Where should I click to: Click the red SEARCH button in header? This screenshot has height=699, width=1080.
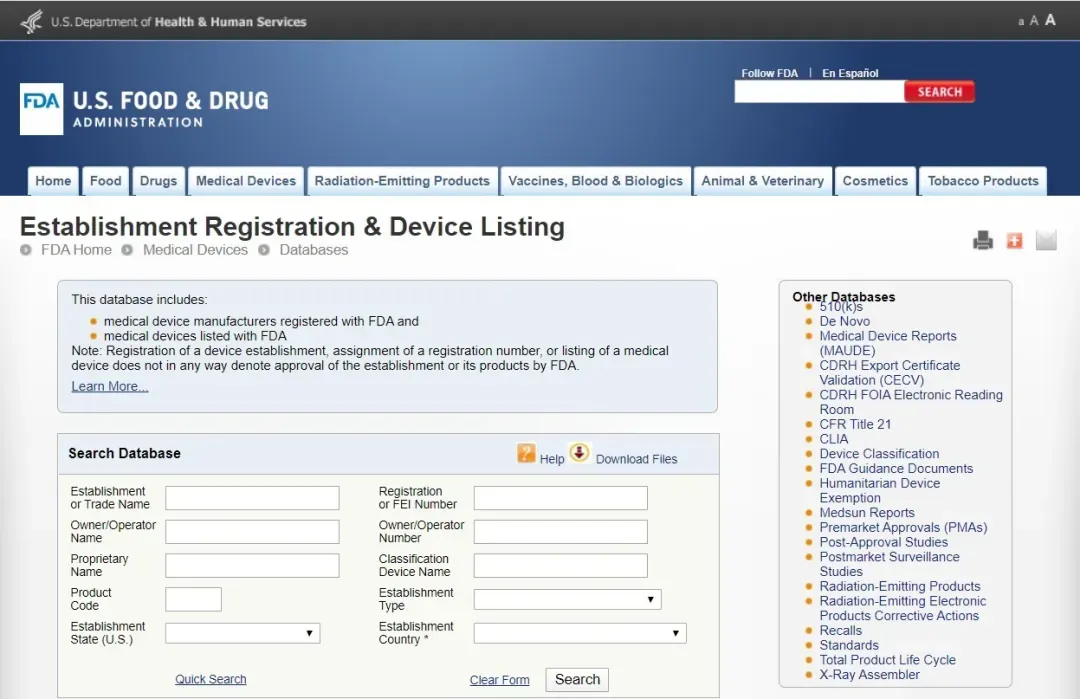pyautogui.click(x=939, y=92)
